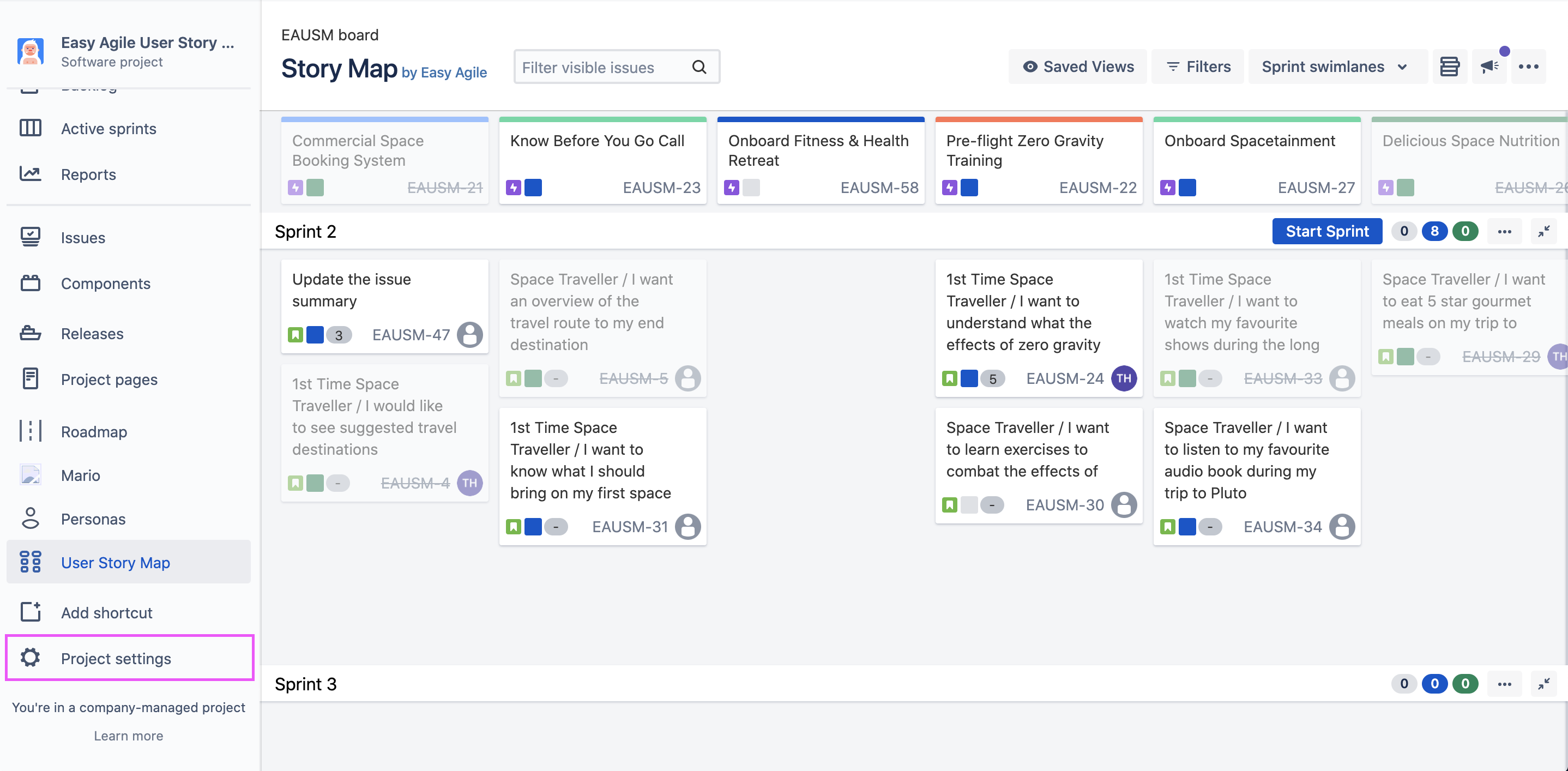This screenshot has width=1568, height=771.
Task: Click the megaphone announcements icon
Action: pyautogui.click(x=1489, y=67)
